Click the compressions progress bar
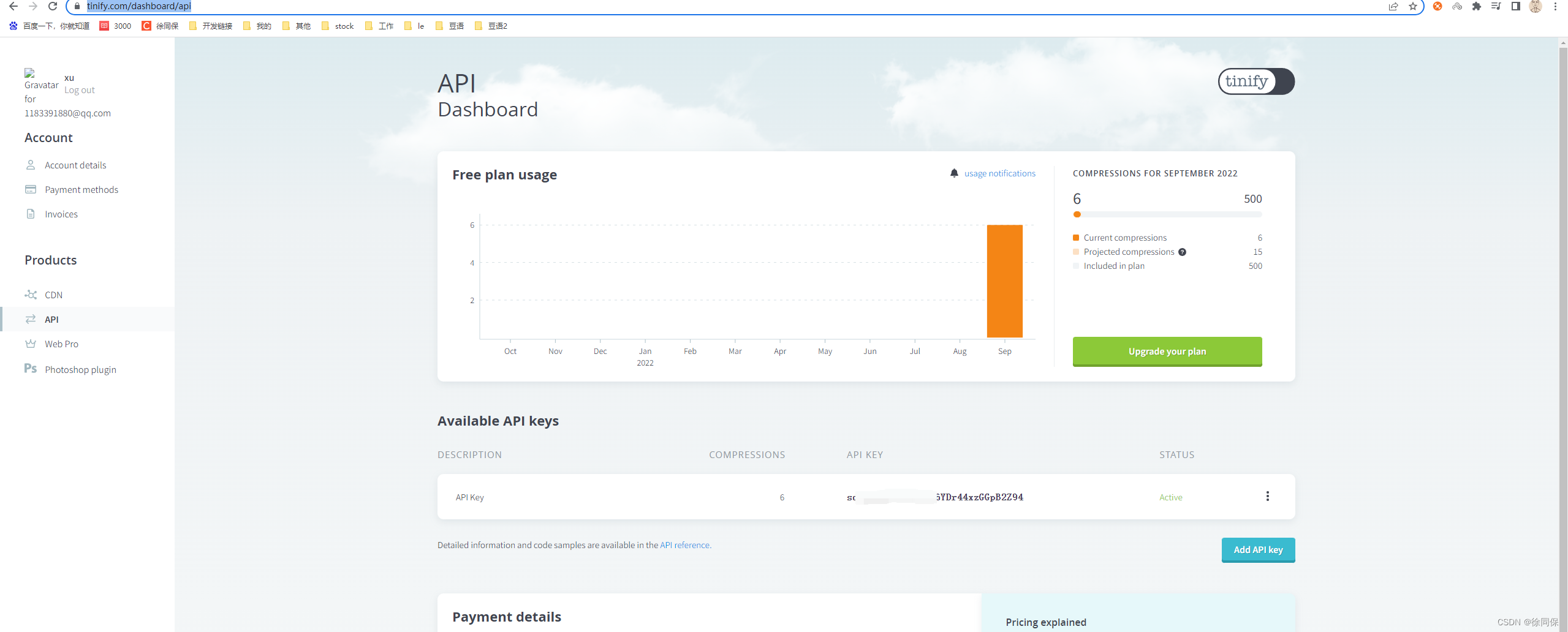Screen dimensions: 1568x632 [x=1167, y=214]
